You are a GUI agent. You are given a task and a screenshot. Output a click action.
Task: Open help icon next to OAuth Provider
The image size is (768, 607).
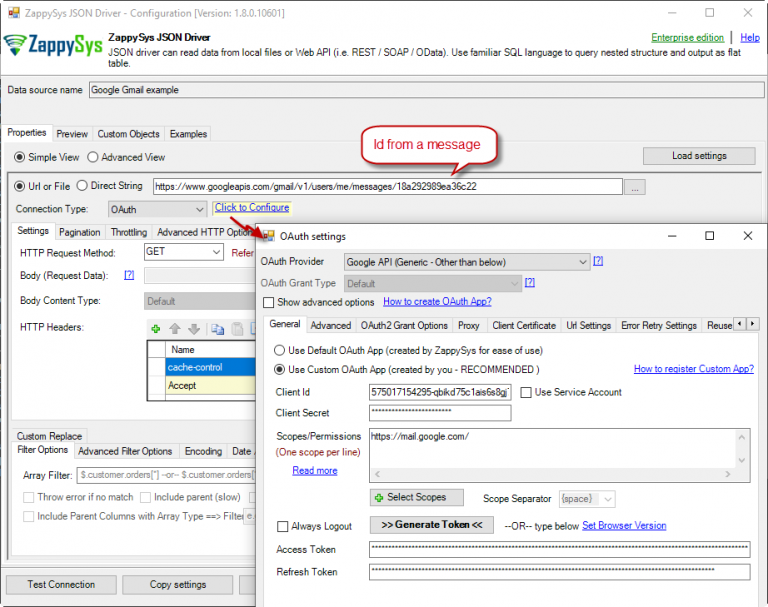[598, 261]
